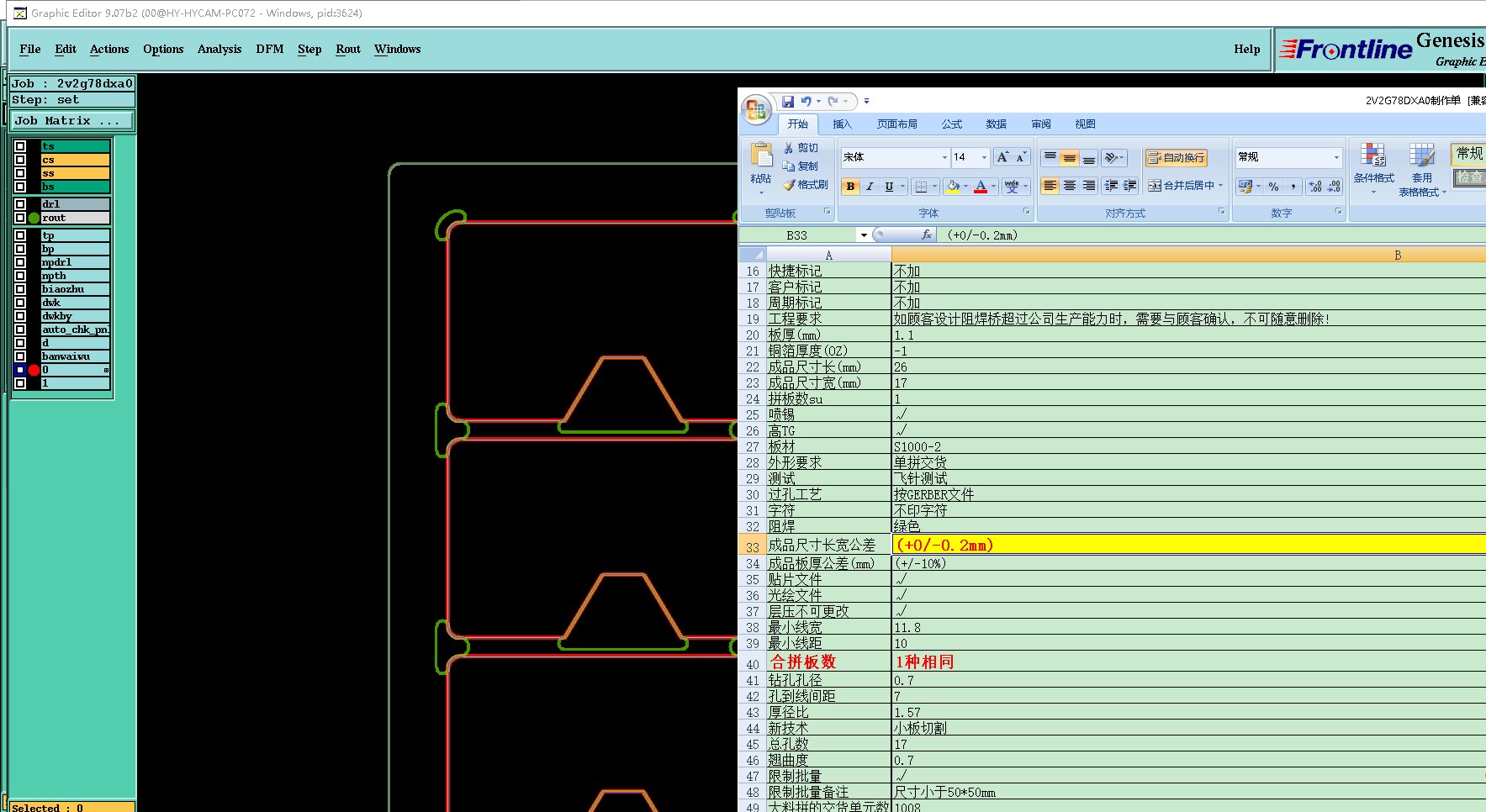This screenshot has width=1486, height=812.
Task: Toggle the biaozhu layer checkbox
Action: (x=20, y=289)
